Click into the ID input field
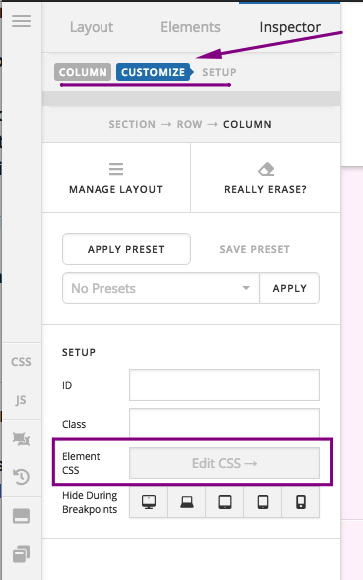Image resolution: width=363 pixels, height=580 pixels. pos(224,385)
